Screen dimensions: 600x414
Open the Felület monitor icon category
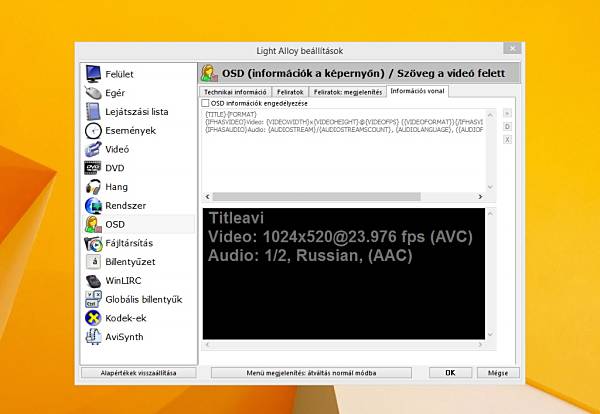point(93,74)
